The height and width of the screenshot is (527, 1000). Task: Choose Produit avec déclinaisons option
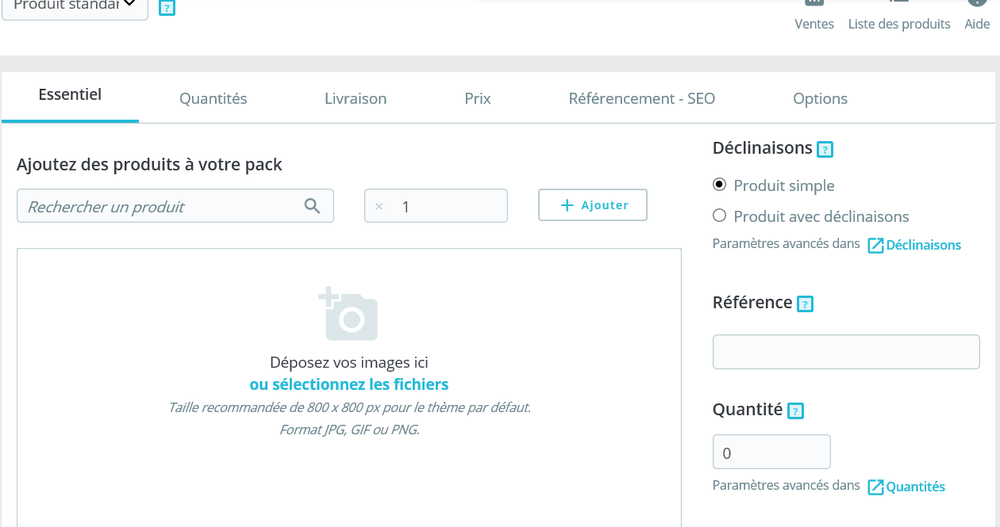[719, 215]
